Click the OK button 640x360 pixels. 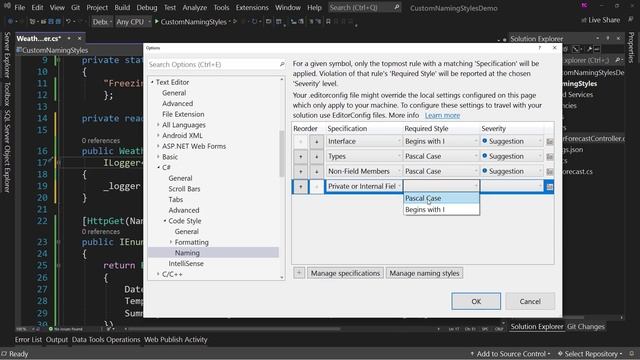tap(476, 301)
